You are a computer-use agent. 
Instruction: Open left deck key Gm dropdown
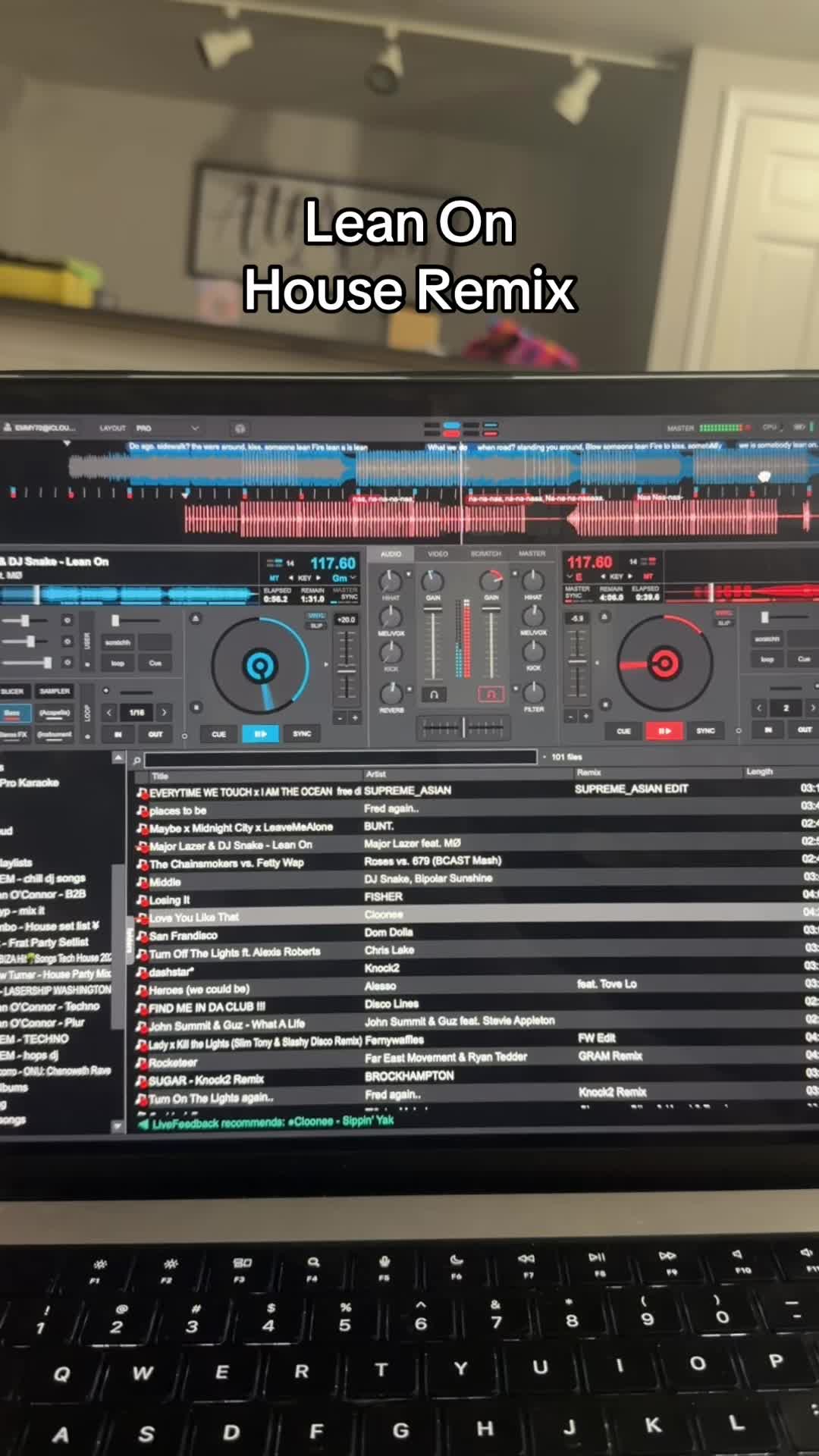pos(344,578)
